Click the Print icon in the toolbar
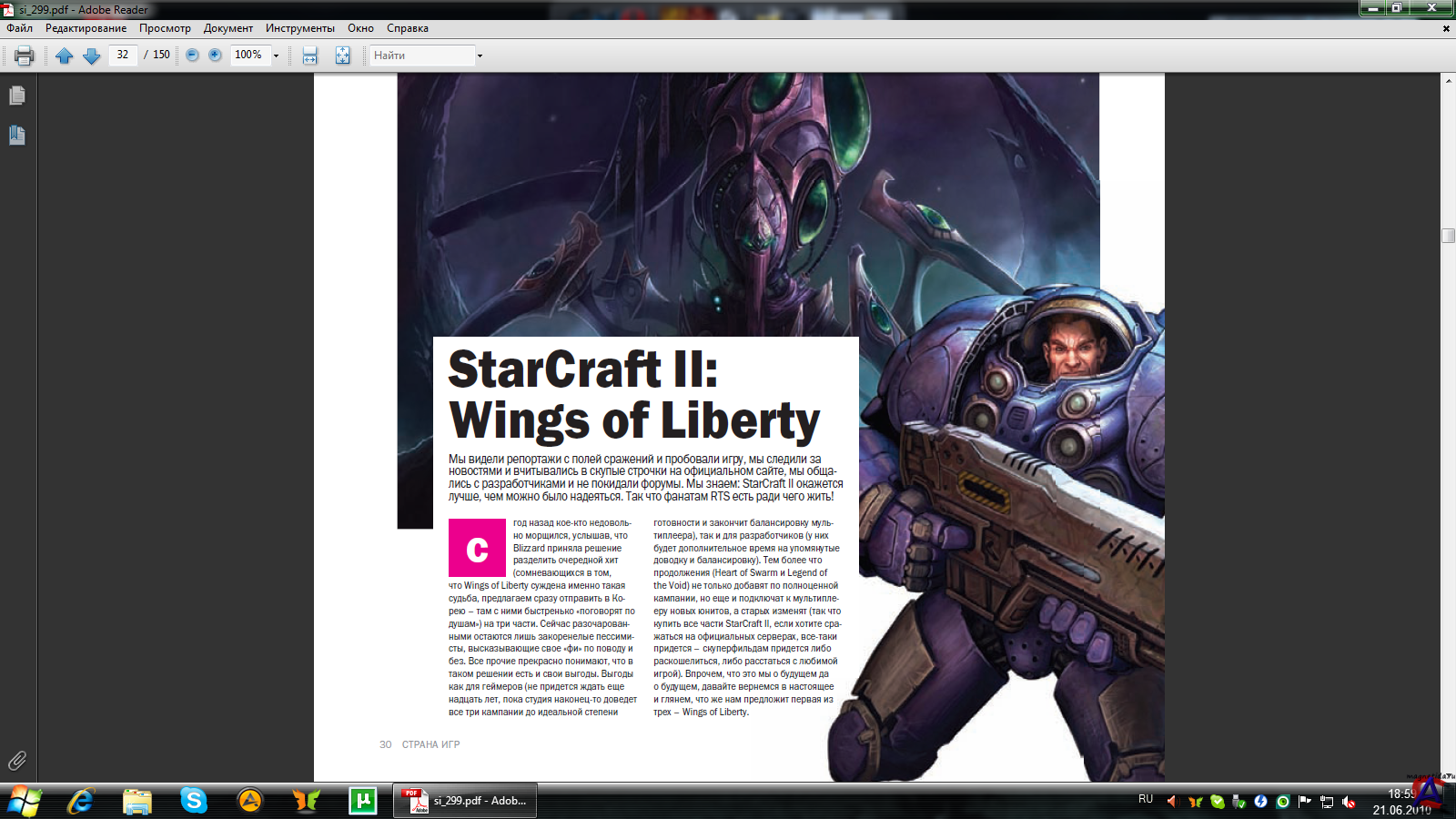 coord(25,56)
